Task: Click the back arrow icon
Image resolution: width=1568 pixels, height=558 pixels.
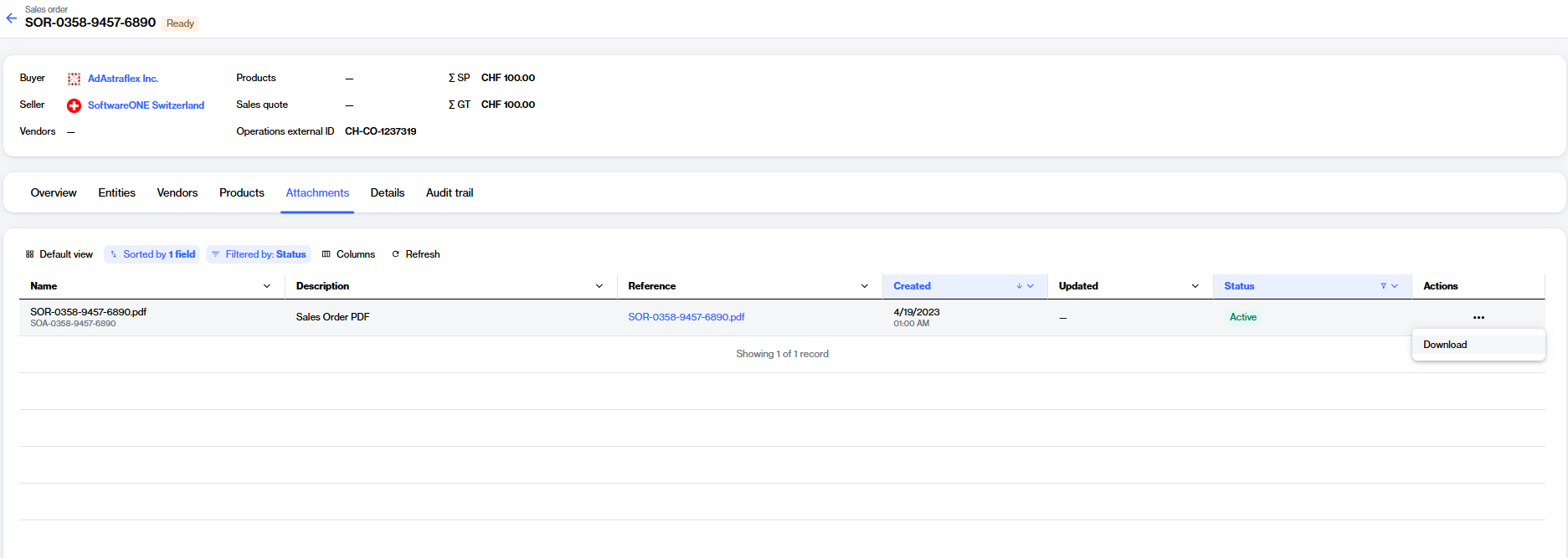Action: tap(12, 18)
